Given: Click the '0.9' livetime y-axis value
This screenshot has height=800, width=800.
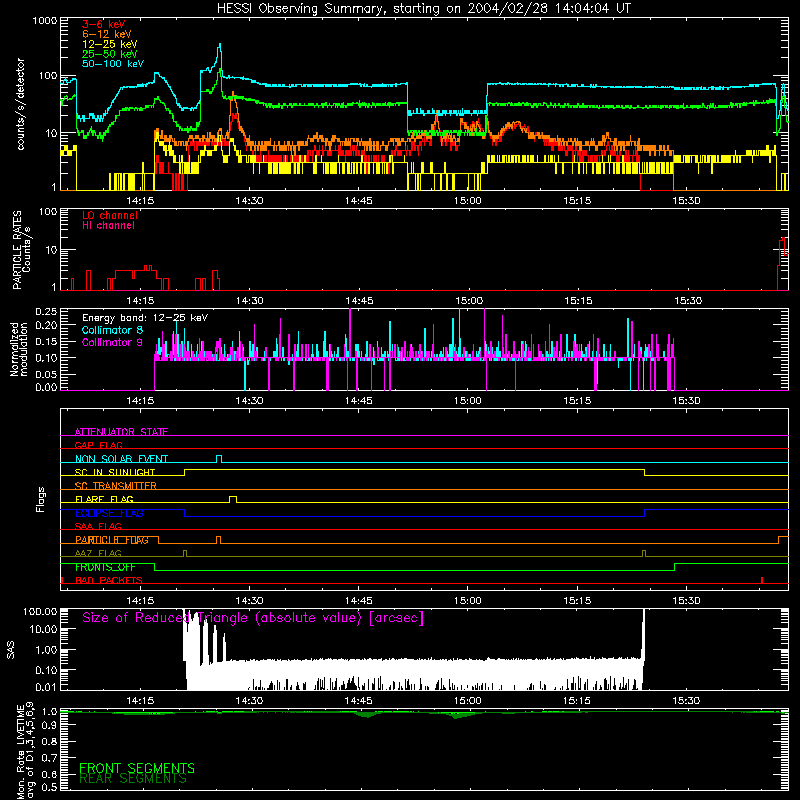Looking at the screenshot, I should pyautogui.click(x=49, y=726).
